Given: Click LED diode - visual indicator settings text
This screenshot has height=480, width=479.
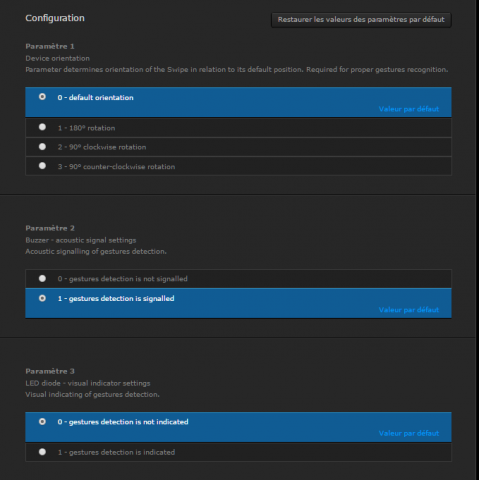Looking at the screenshot, I should tap(88, 383).
